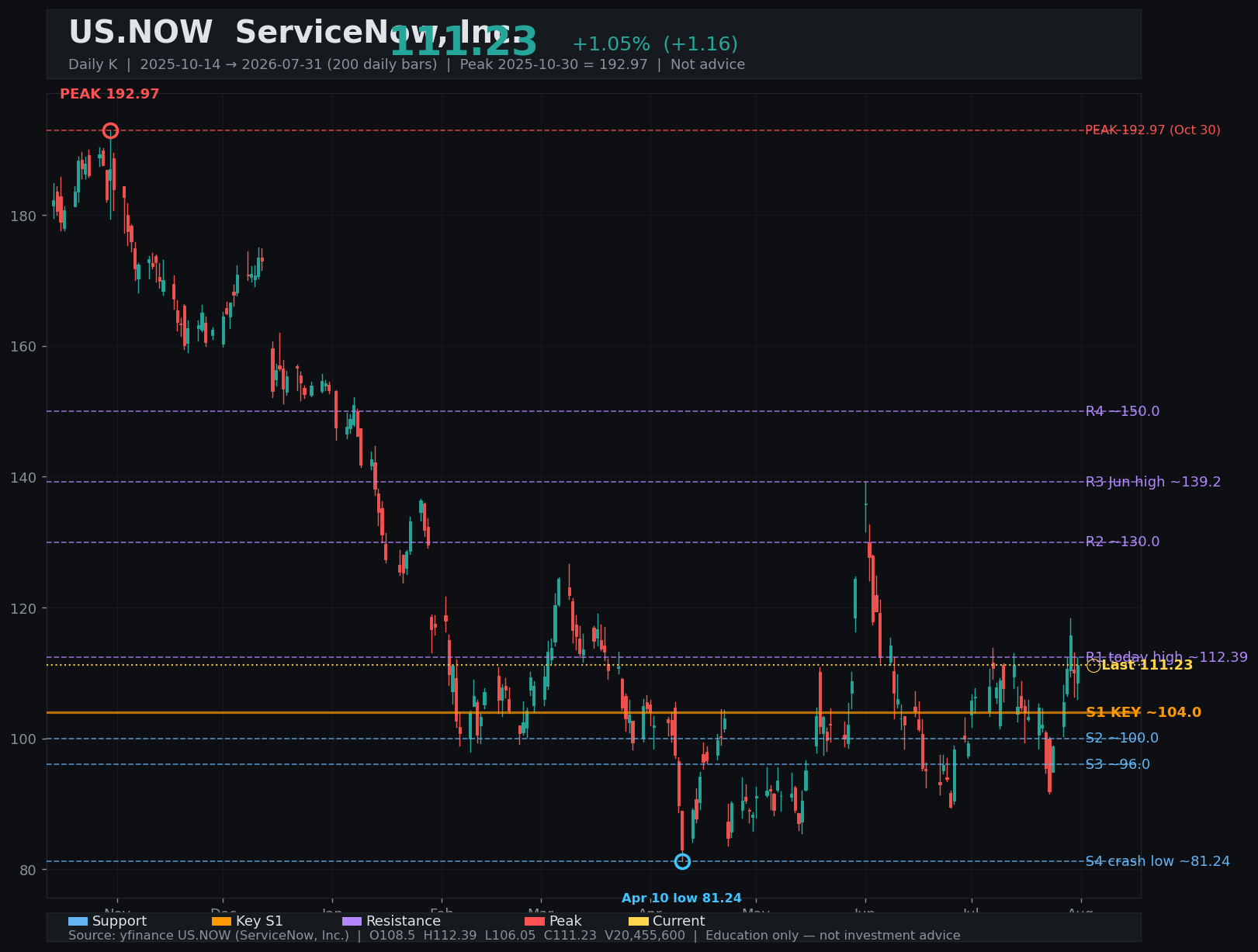Click the "PEAK 192.97" label above the chart
Image resolution: width=1258 pixels, height=952 pixels.
coord(109,94)
